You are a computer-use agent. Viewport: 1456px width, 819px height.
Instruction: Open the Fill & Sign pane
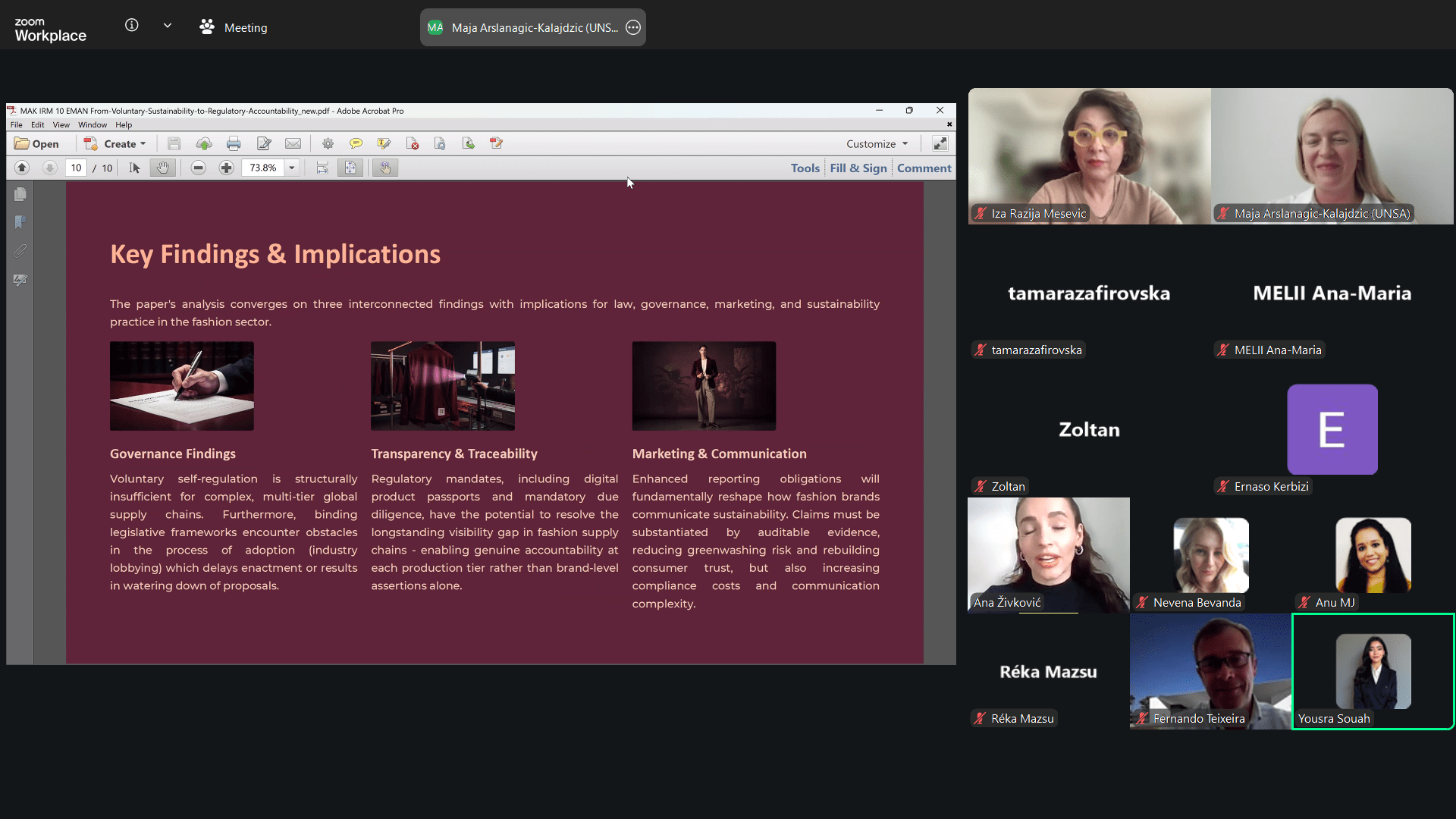858,168
